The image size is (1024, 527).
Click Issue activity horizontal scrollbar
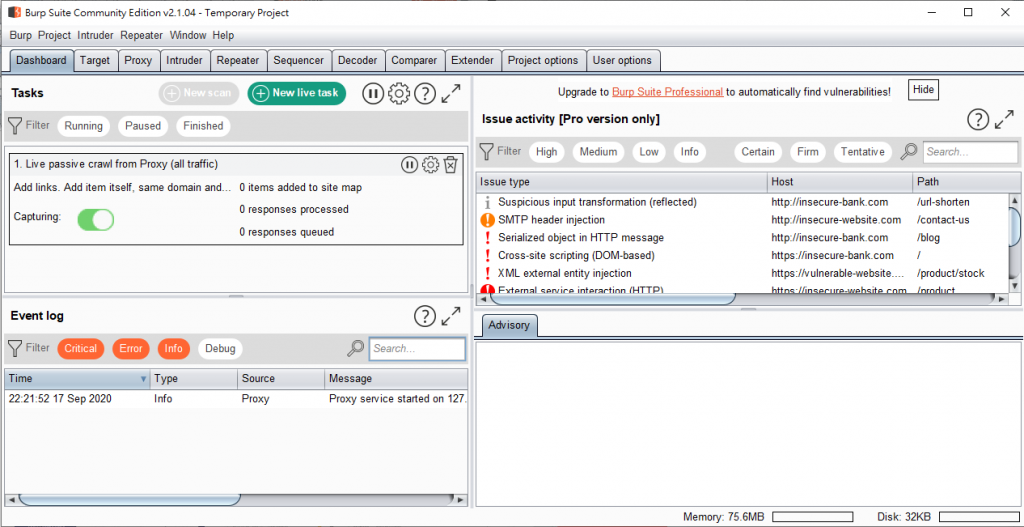tap(613, 298)
